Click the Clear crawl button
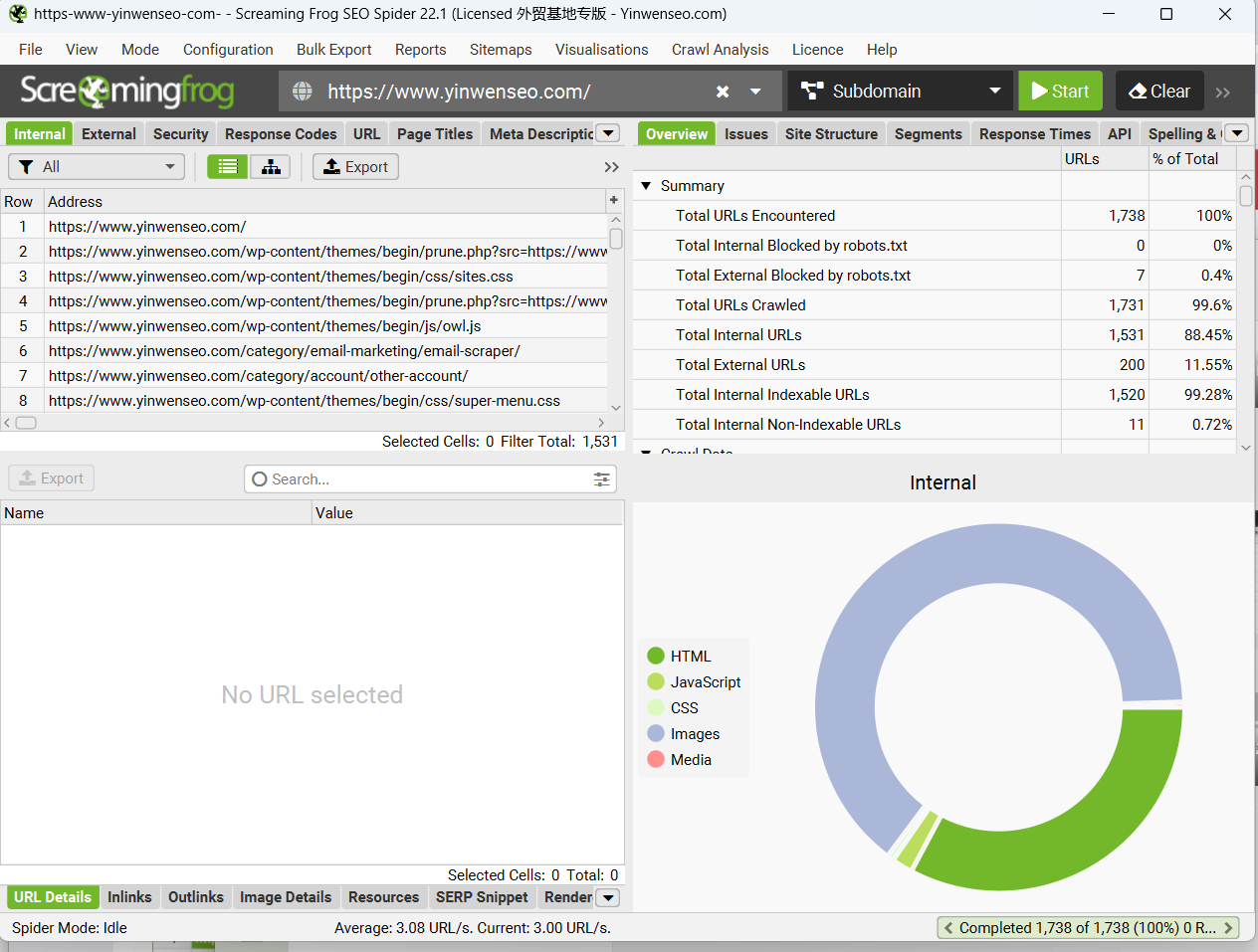The image size is (1258, 952). point(1159,91)
